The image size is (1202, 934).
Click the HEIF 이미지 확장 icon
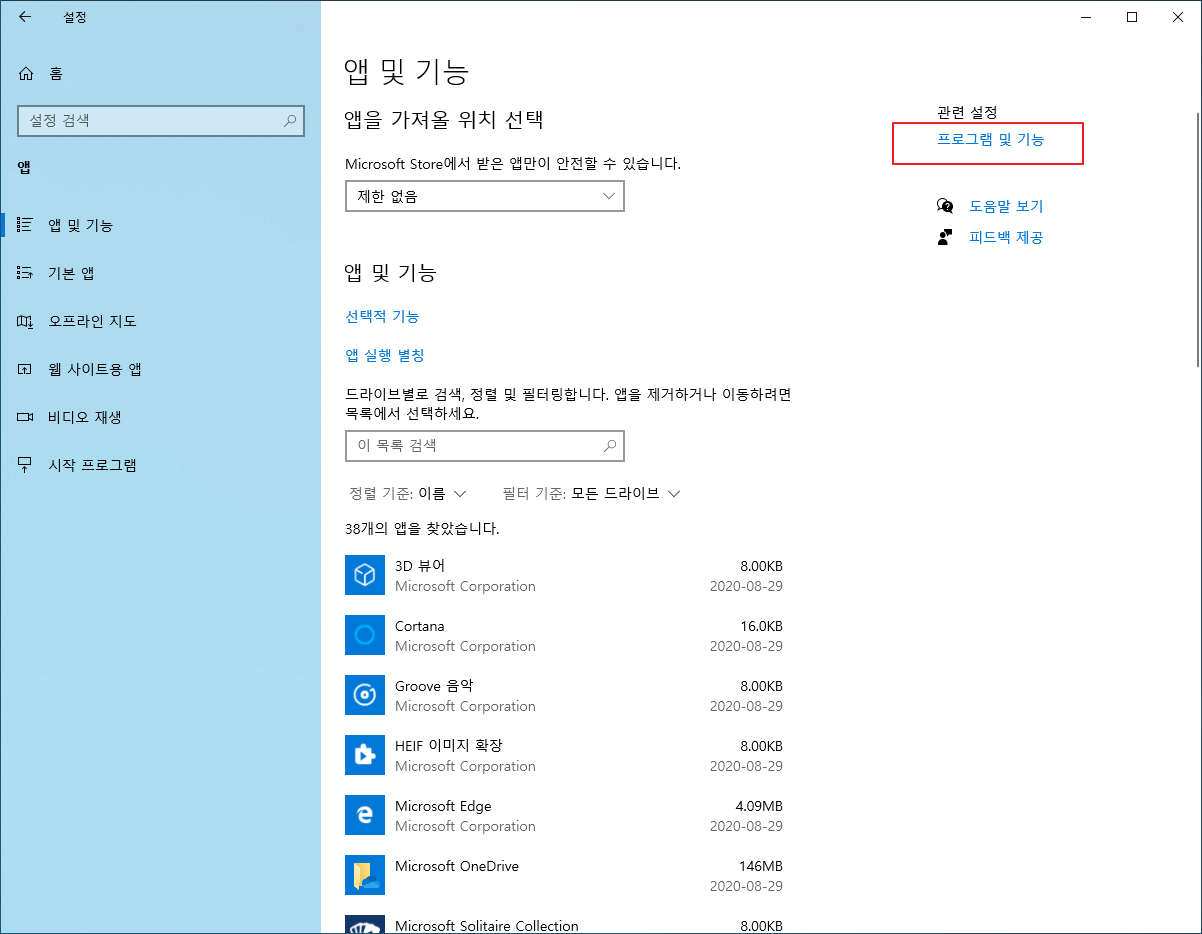click(x=365, y=755)
